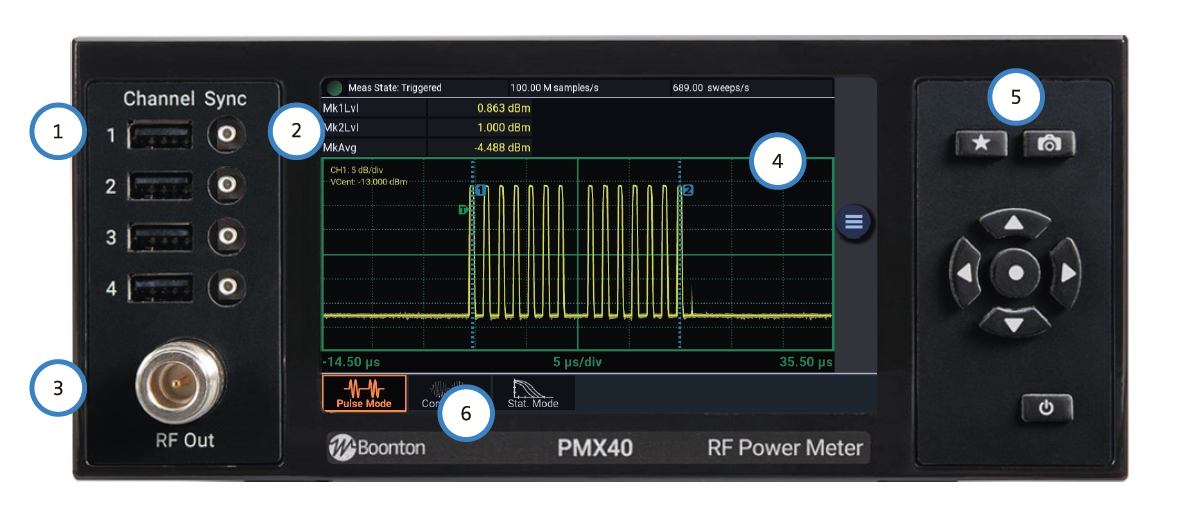Click the Channel 1 USB port
This screenshot has width=1178, height=506.
coord(160,134)
